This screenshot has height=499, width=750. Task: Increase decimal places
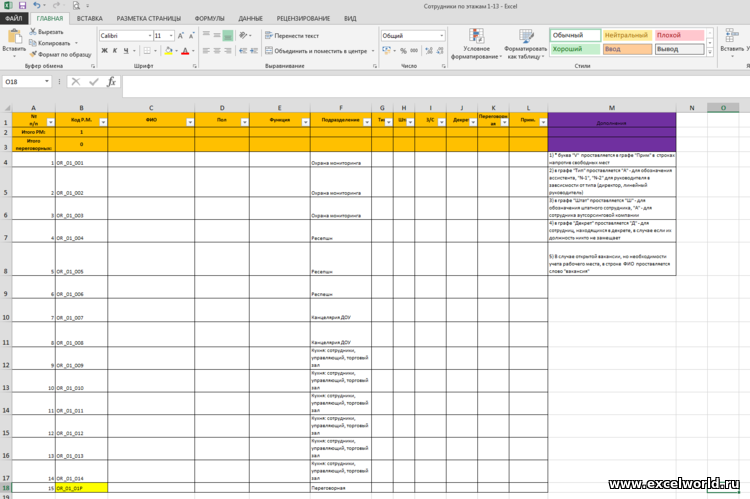(x=429, y=51)
